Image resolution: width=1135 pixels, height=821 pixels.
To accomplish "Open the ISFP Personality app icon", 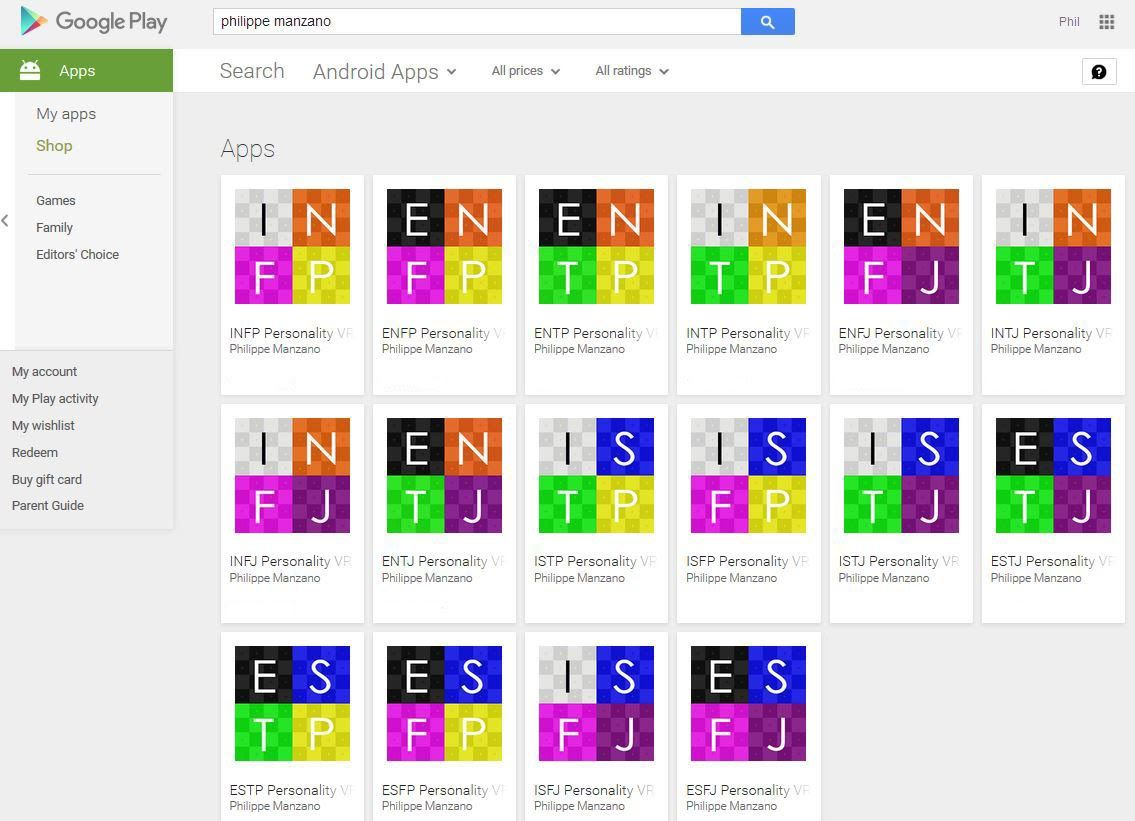I will coord(748,475).
